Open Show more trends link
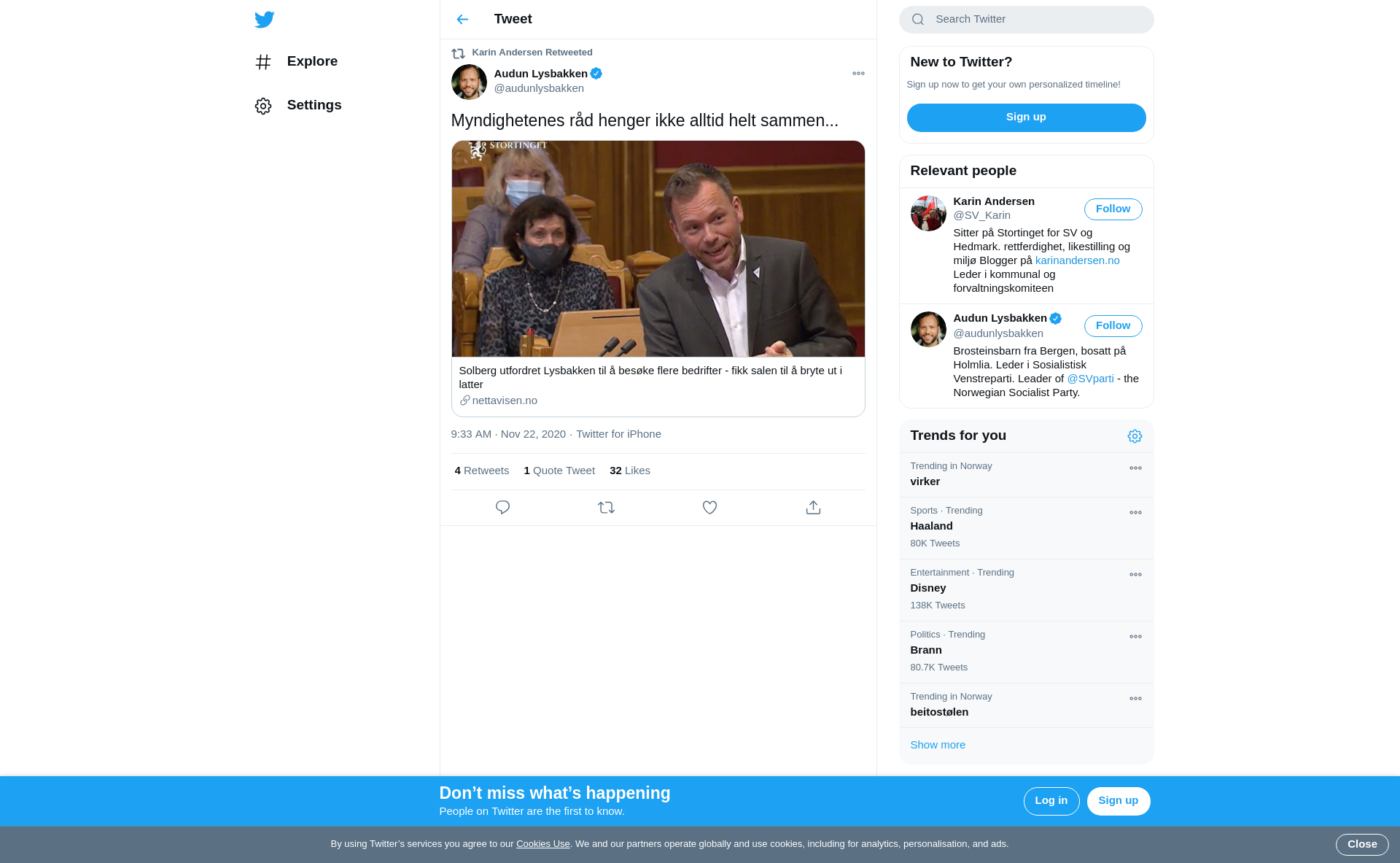This screenshot has height=863, width=1400. [938, 745]
